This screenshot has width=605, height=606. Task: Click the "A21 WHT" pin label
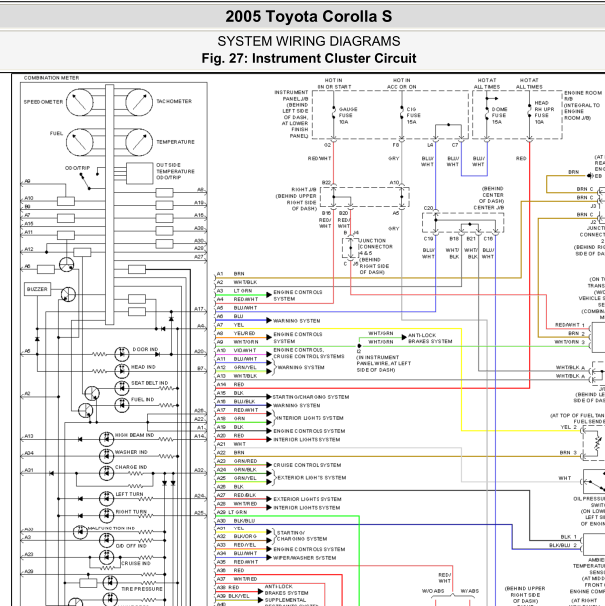click(x=231, y=444)
